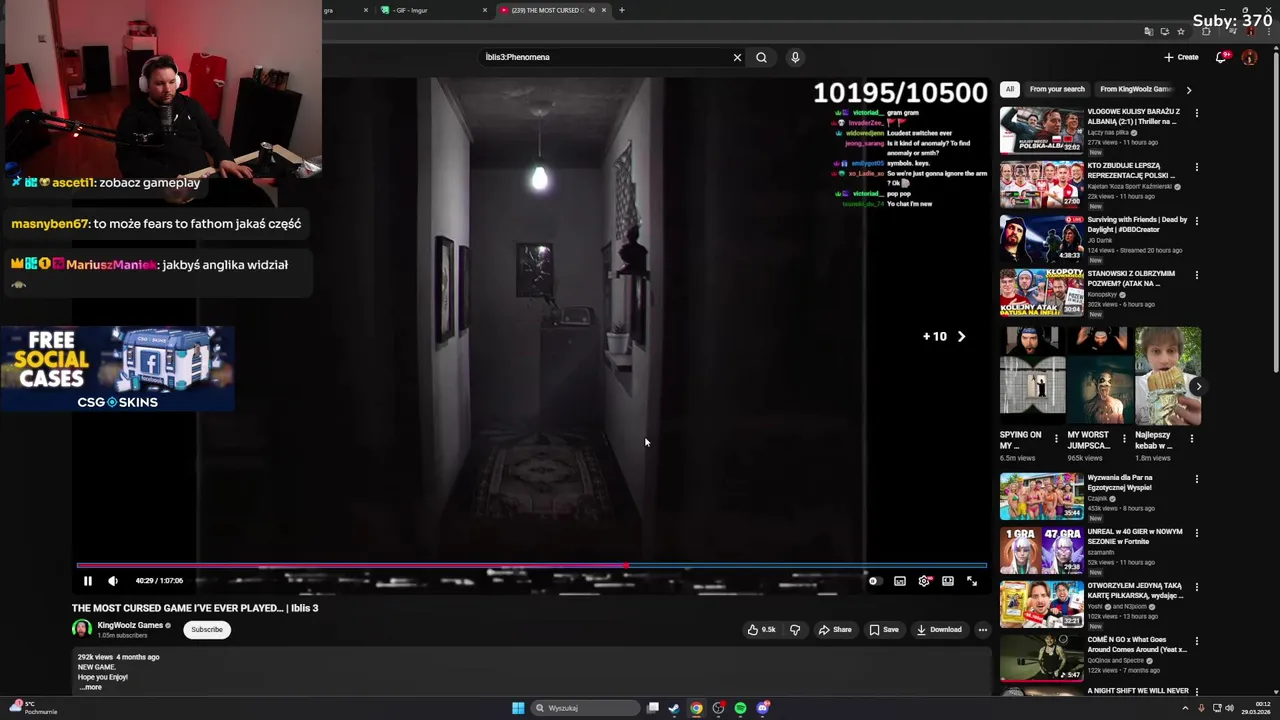
Task: Open Chrome from the taskbar
Action: point(696,708)
